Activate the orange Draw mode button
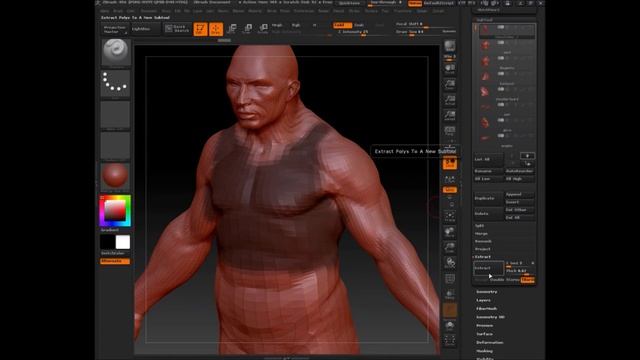640x360 pixels. 216,29
